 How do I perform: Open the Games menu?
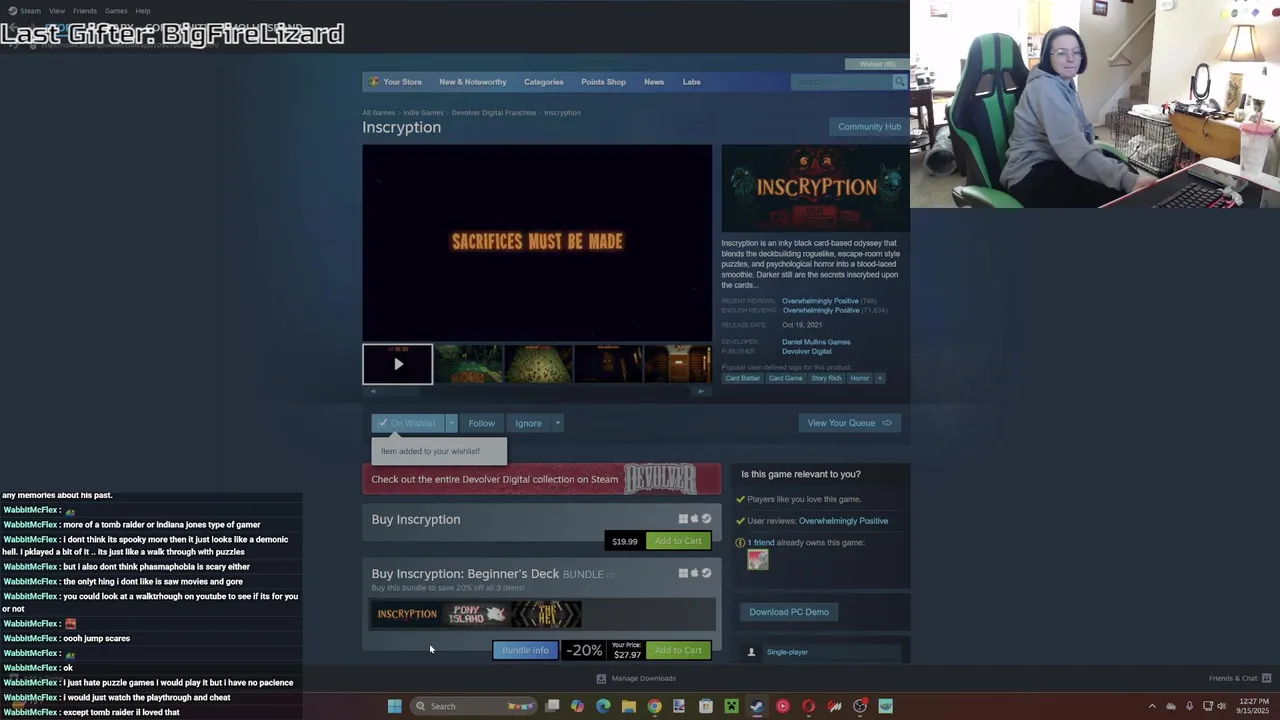(x=116, y=11)
